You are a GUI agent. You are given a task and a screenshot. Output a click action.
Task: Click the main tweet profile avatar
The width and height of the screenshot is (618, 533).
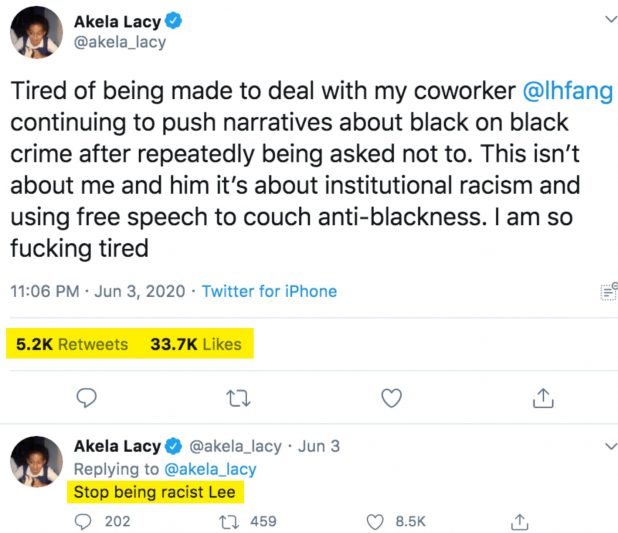pyautogui.click(x=37, y=32)
